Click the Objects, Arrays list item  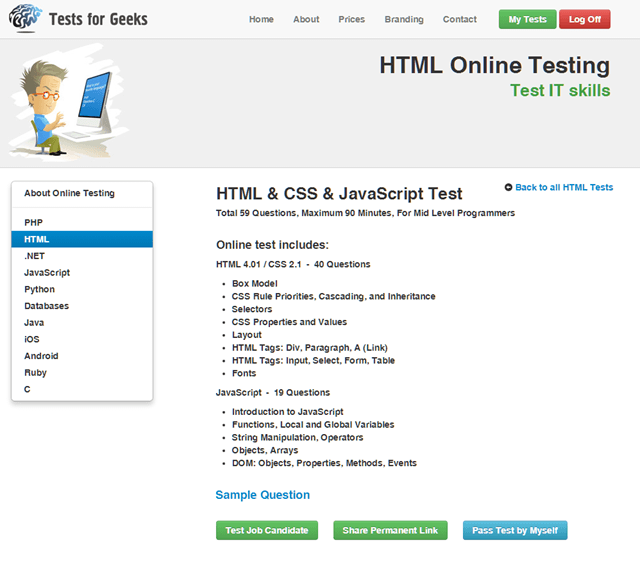[x=265, y=450]
